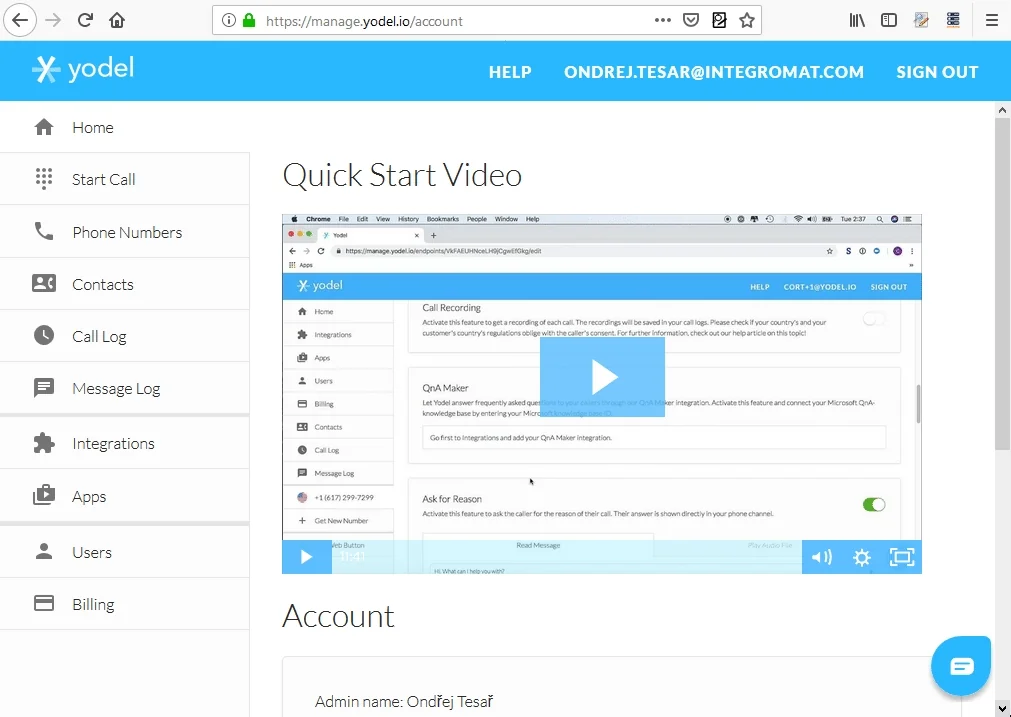Open HELP in the top navigation
Viewport: 1011px width, 717px height.
click(510, 72)
